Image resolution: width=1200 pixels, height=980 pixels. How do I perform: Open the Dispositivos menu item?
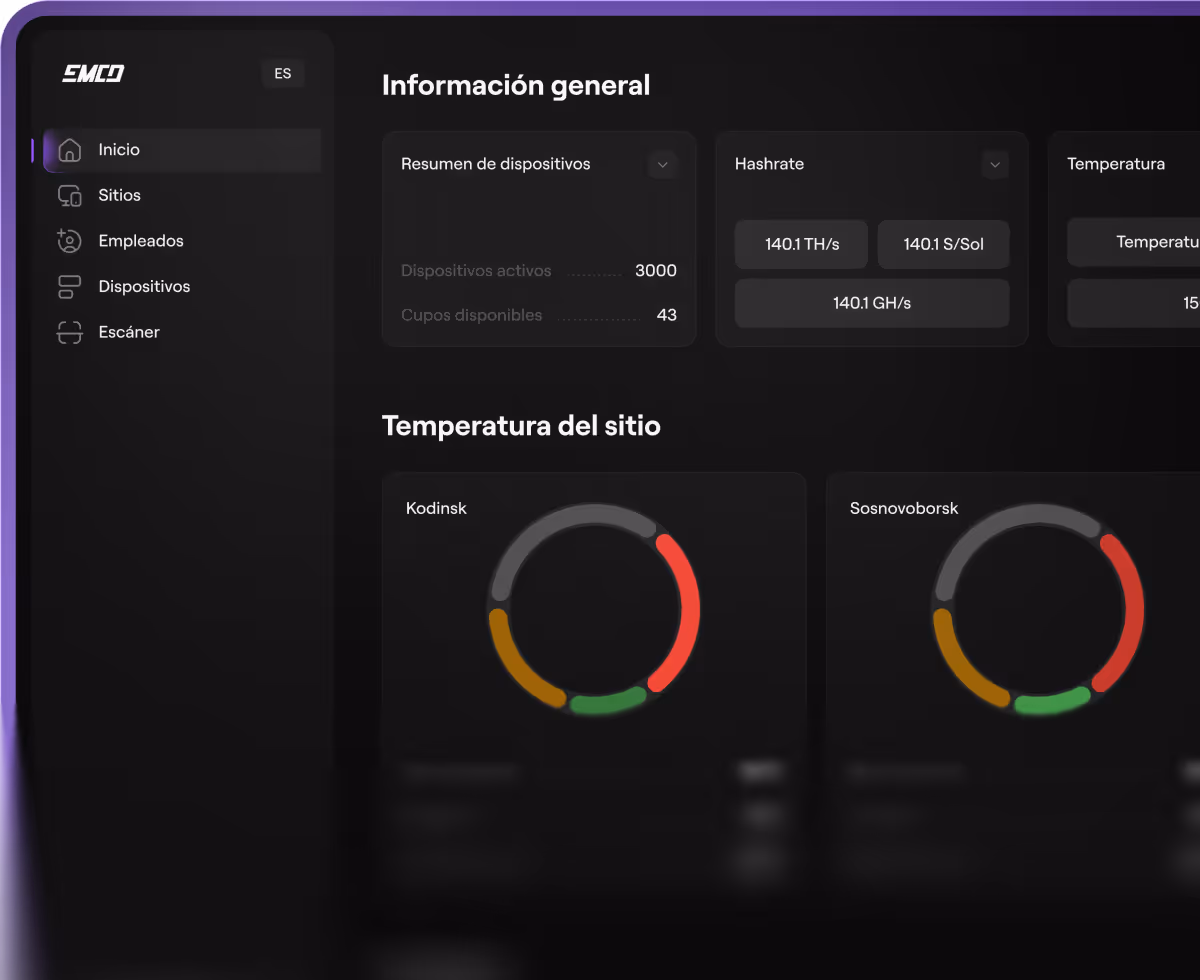pyautogui.click(x=144, y=286)
